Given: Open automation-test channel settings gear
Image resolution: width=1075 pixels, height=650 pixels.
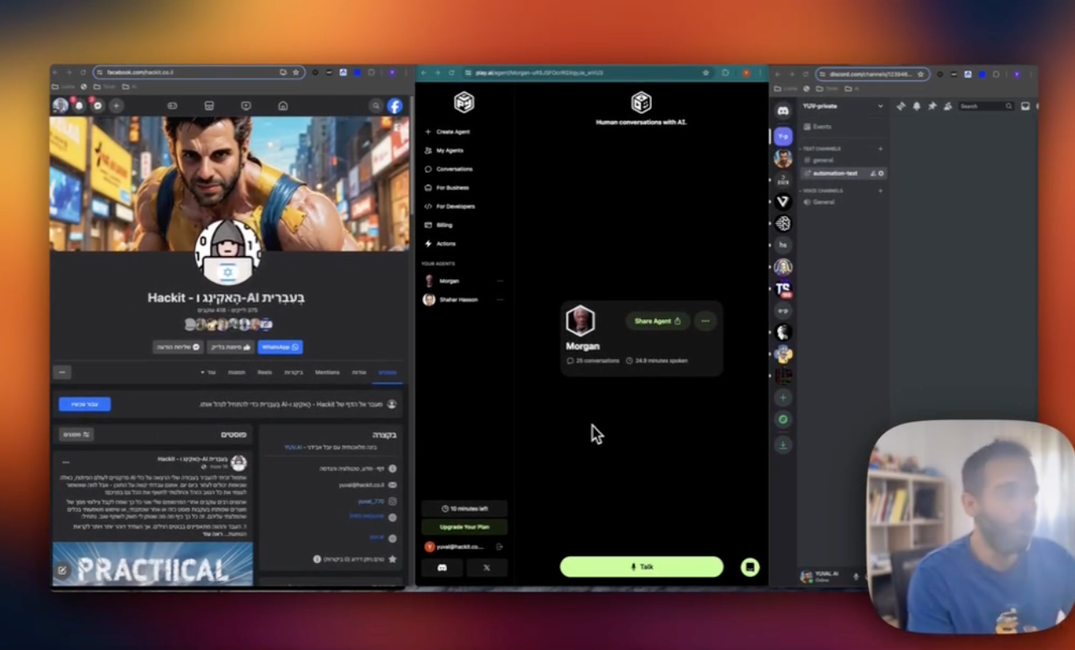Looking at the screenshot, I should tap(881, 173).
